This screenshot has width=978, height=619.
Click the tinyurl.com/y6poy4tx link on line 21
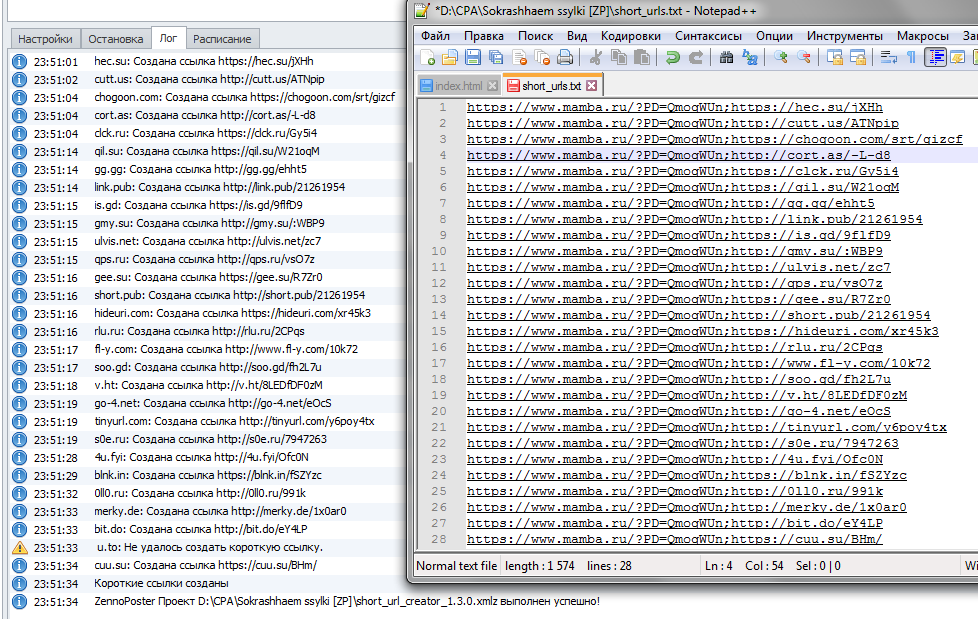pyautogui.click(x=839, y=427)
